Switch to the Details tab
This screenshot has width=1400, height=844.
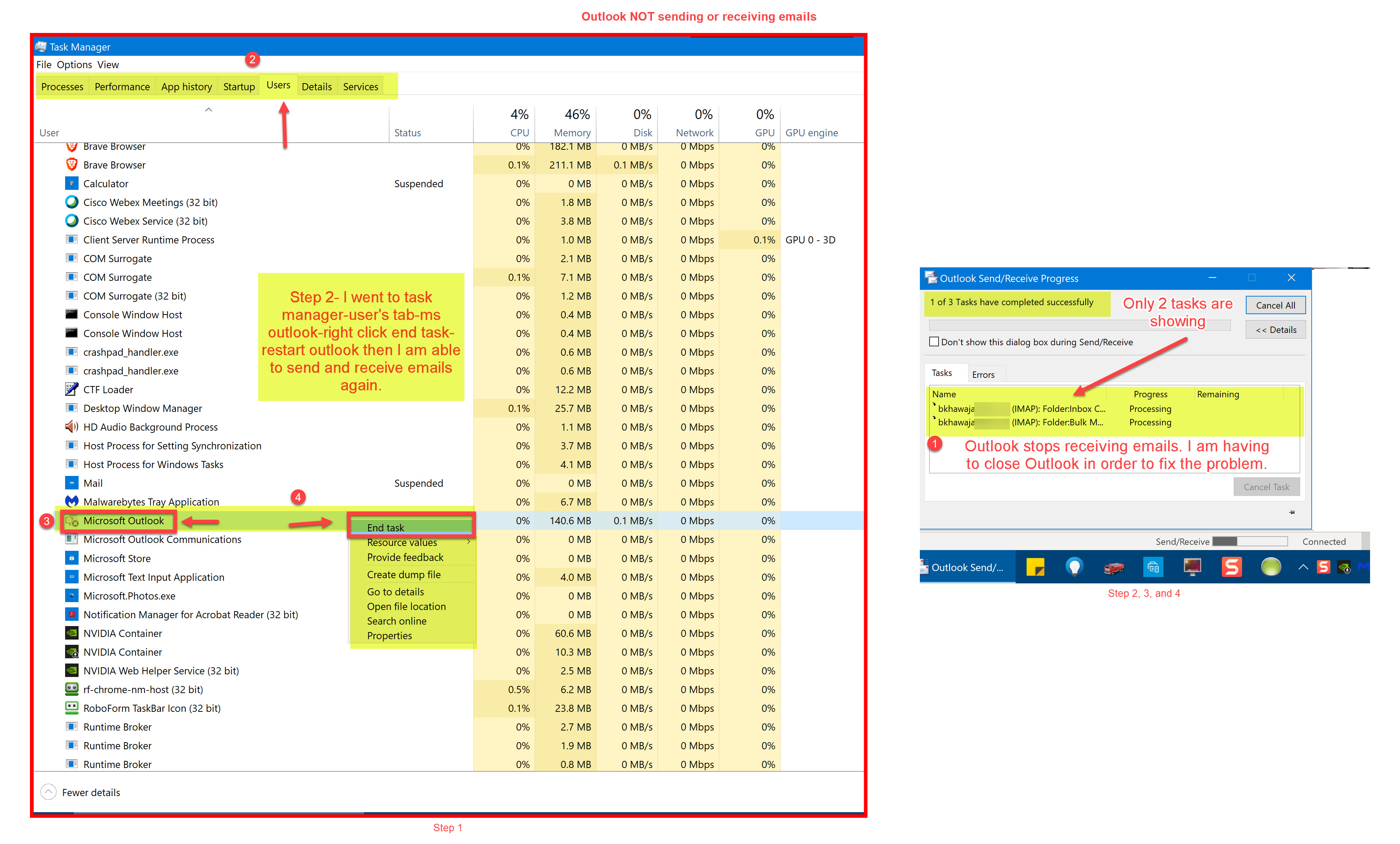pos(317,86)
